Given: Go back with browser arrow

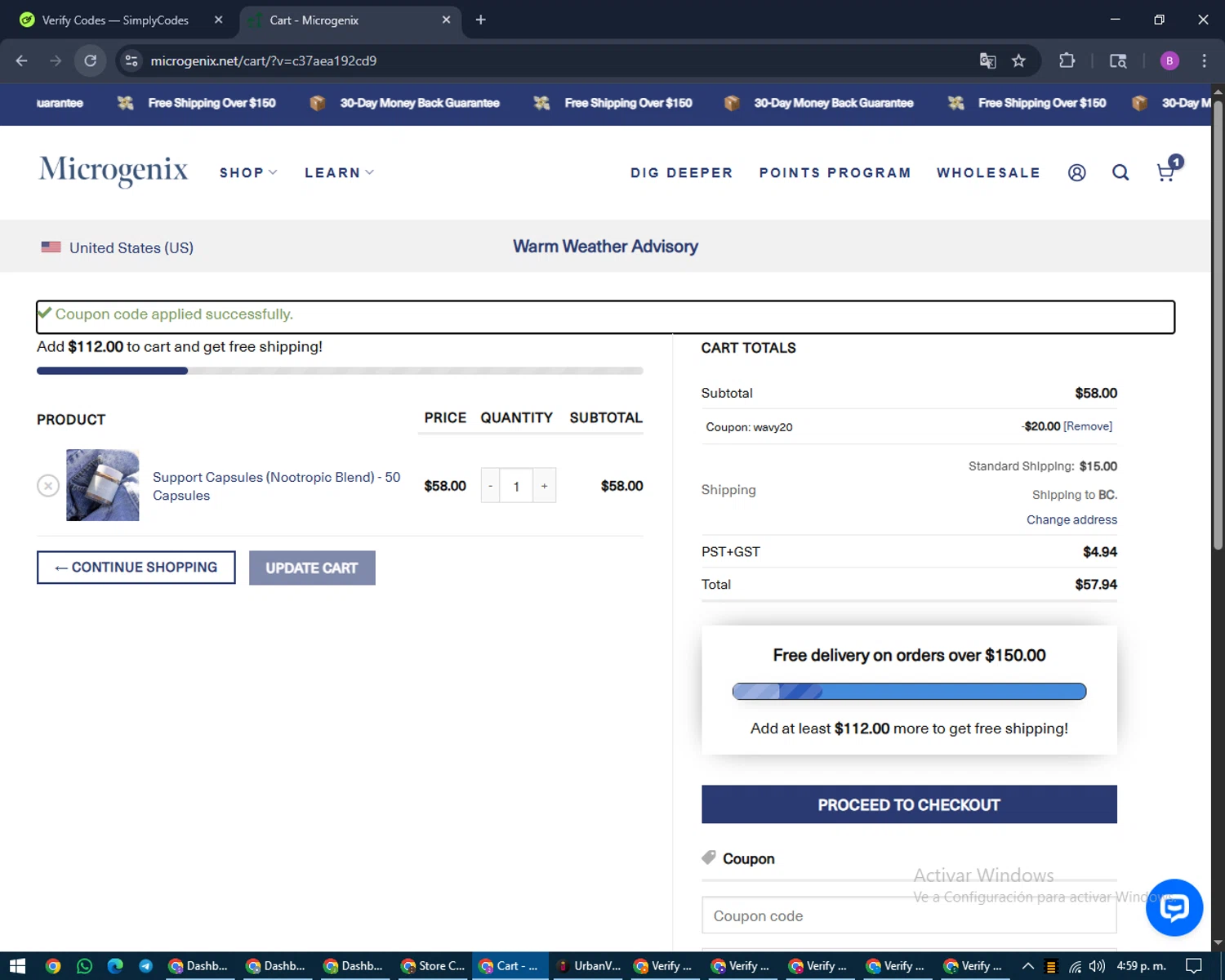Looking at the screenshot, I should pos(22,60).
